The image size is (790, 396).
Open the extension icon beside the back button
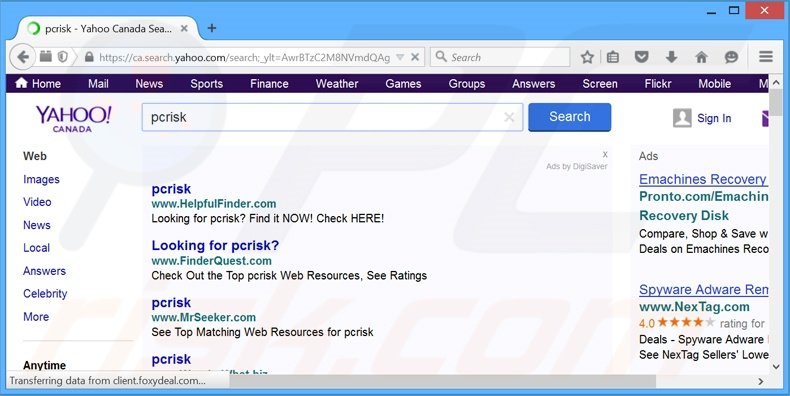pyautogui.click(x=46, y=56)
